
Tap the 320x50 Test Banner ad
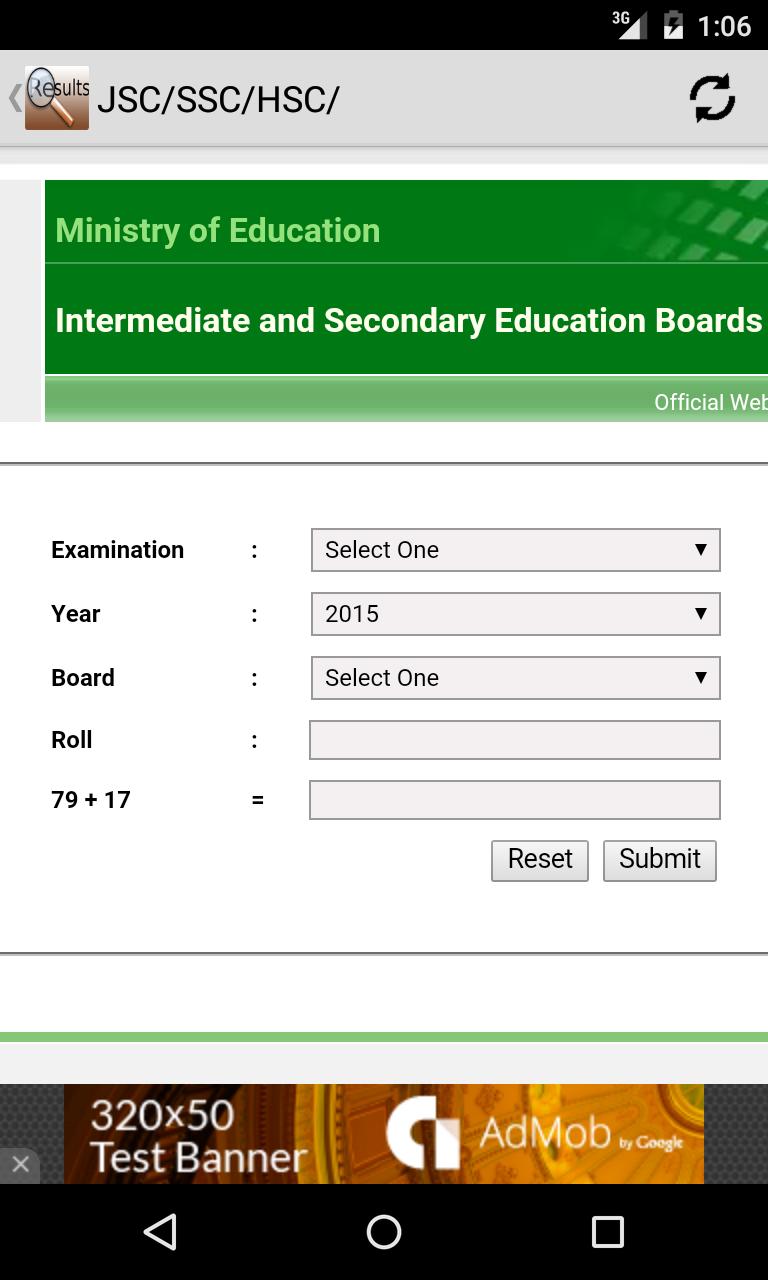200,1133
